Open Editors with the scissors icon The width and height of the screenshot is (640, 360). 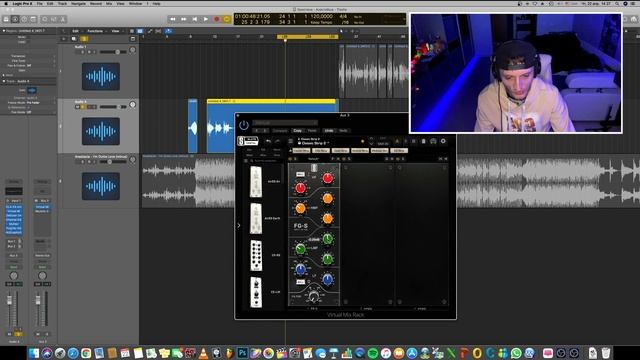pos(63,19)
